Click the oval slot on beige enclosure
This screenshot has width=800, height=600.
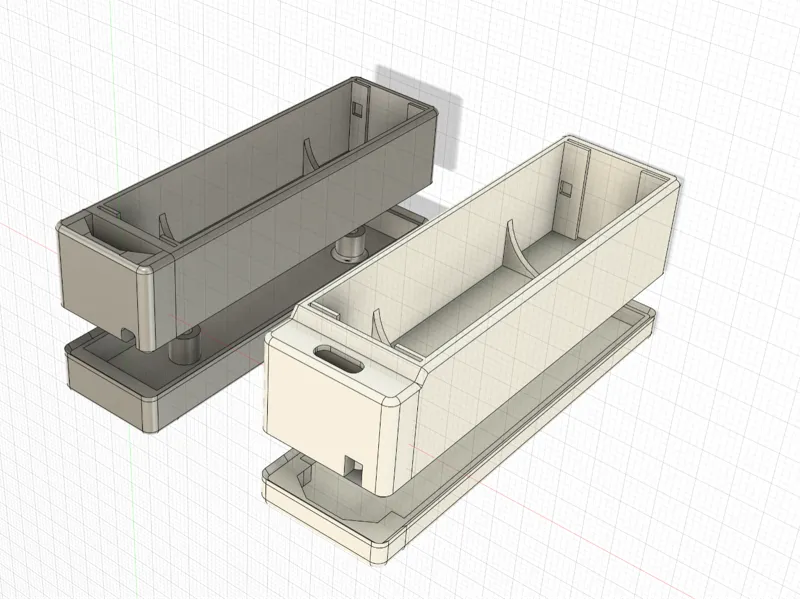tap(339, 359)
